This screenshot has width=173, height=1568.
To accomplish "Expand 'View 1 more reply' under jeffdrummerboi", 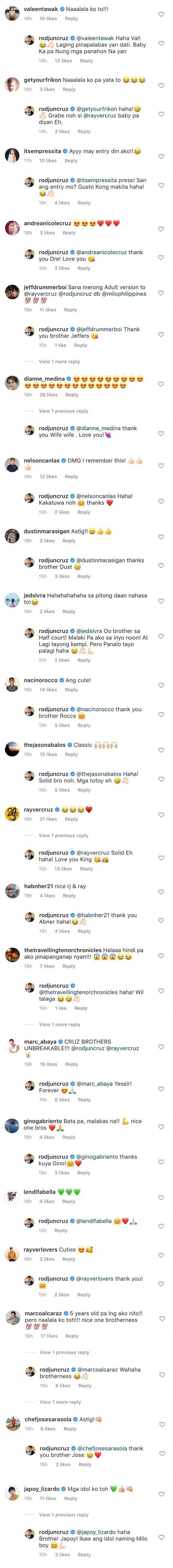I will (59, 361).
